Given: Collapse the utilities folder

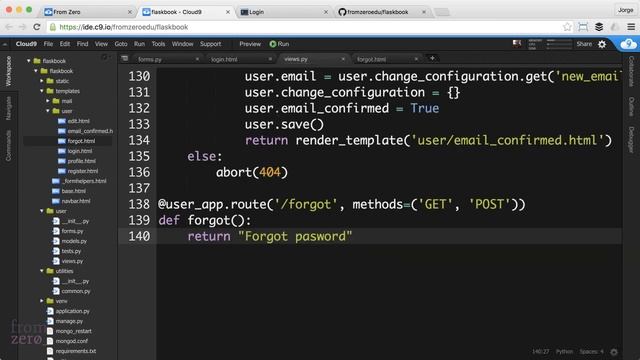Looking at the screenshot, I should pyautogui.click(x=42, y=271).
